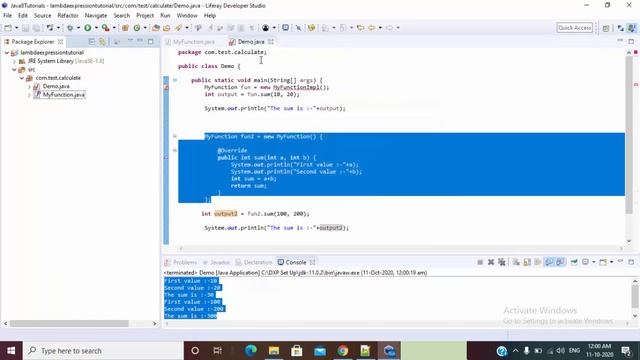The height and width of the screenshot is (360, 640).
Task: Click the Open Perspective icon
Action: pyautogui.click(x=606, y=28)
